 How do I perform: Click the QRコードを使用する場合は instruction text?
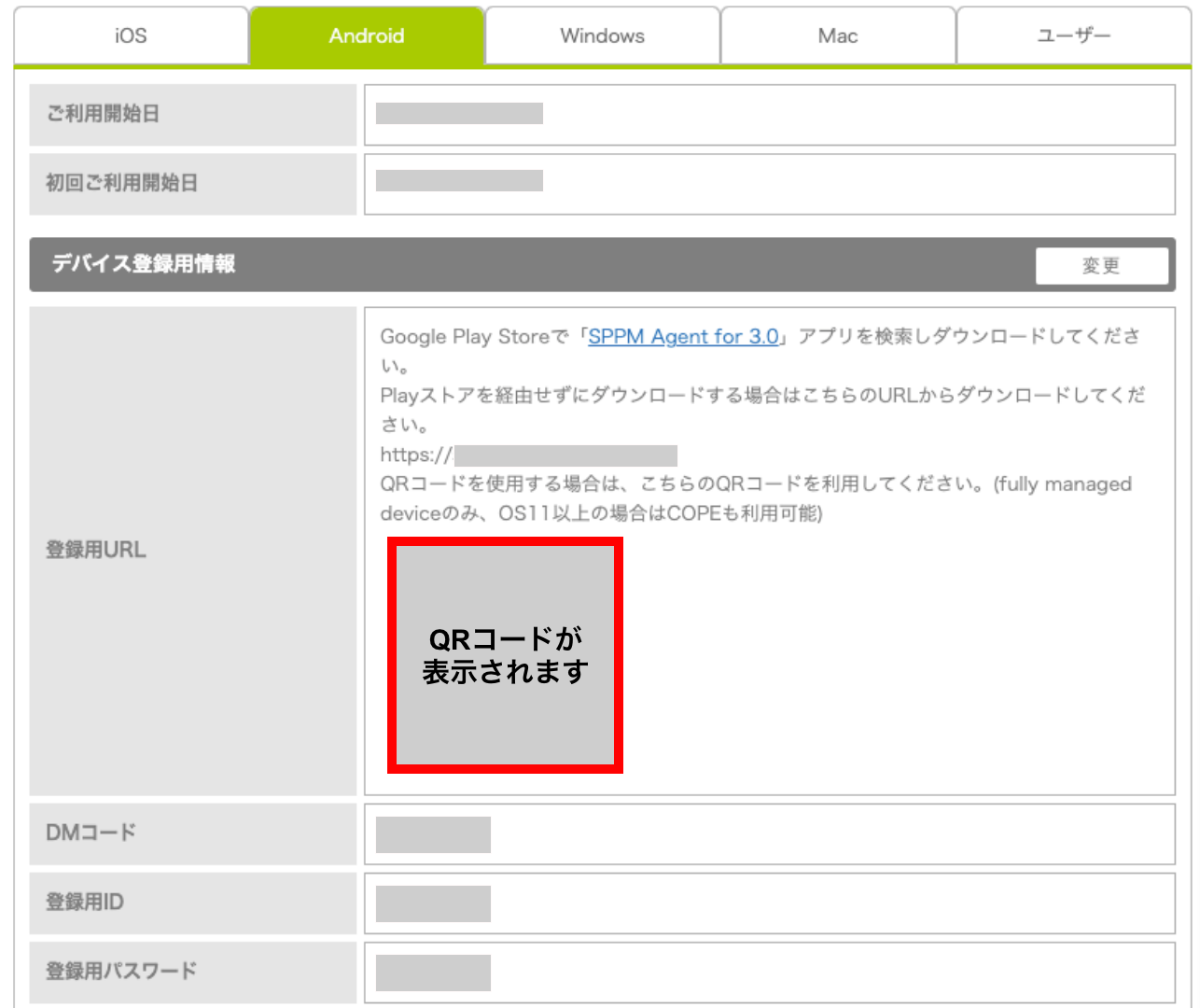point(756,499)
